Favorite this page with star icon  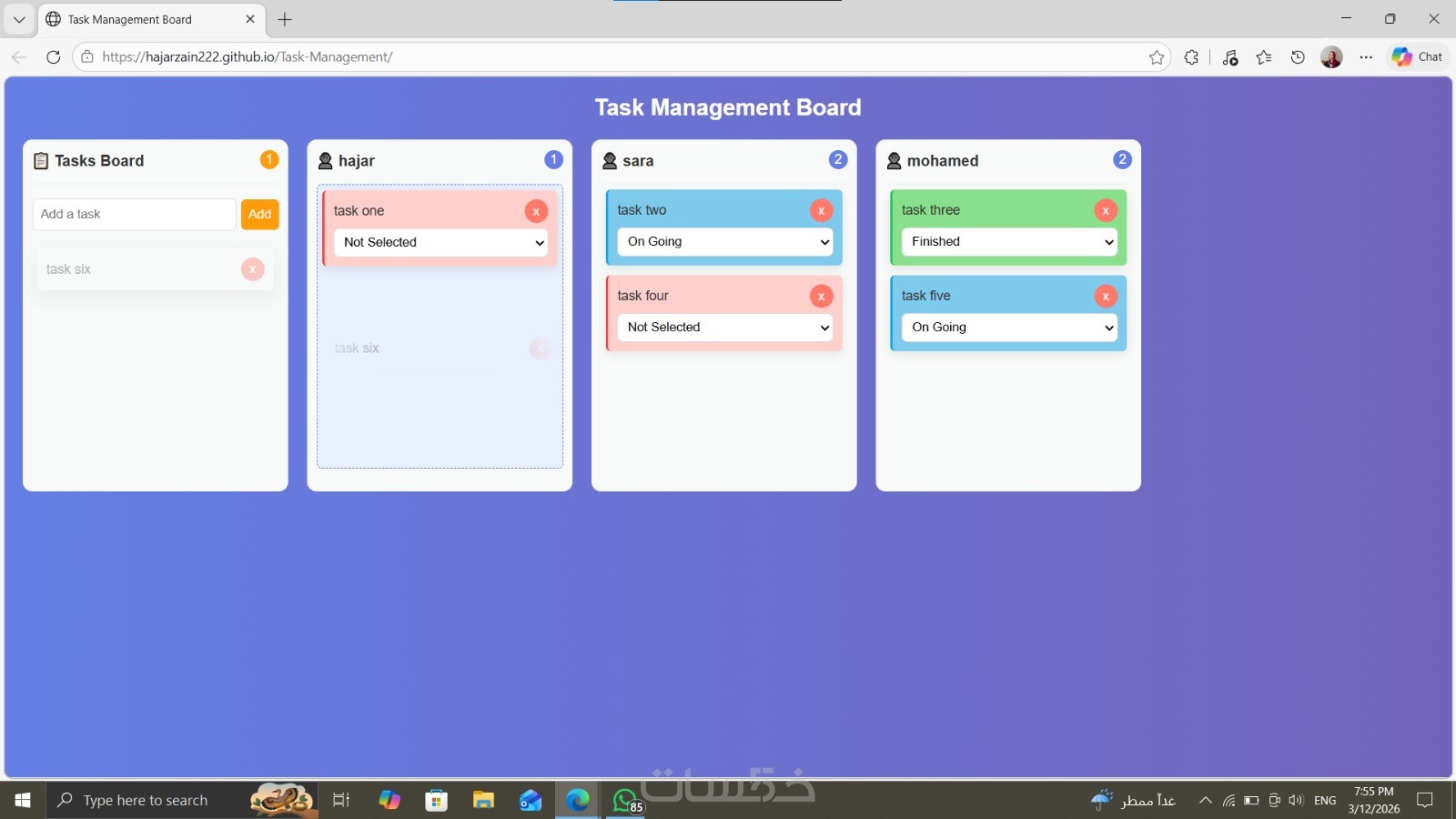[x=1157, y=57]
